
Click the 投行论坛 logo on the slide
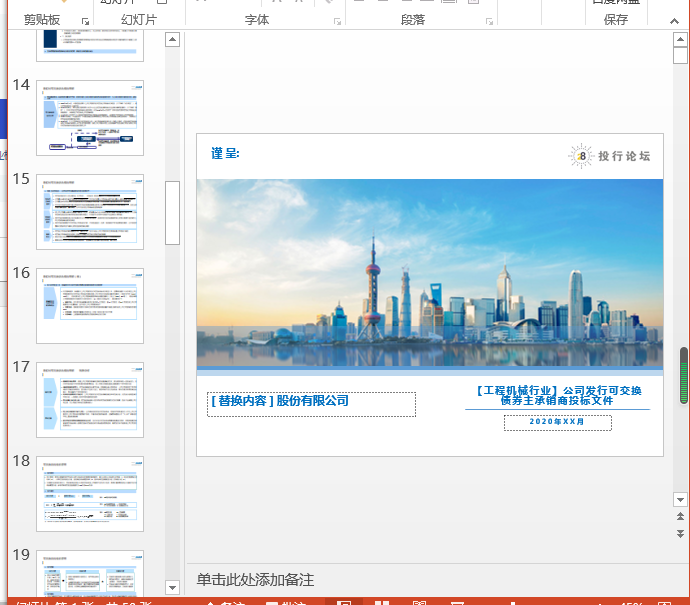[x=610, y=156]
